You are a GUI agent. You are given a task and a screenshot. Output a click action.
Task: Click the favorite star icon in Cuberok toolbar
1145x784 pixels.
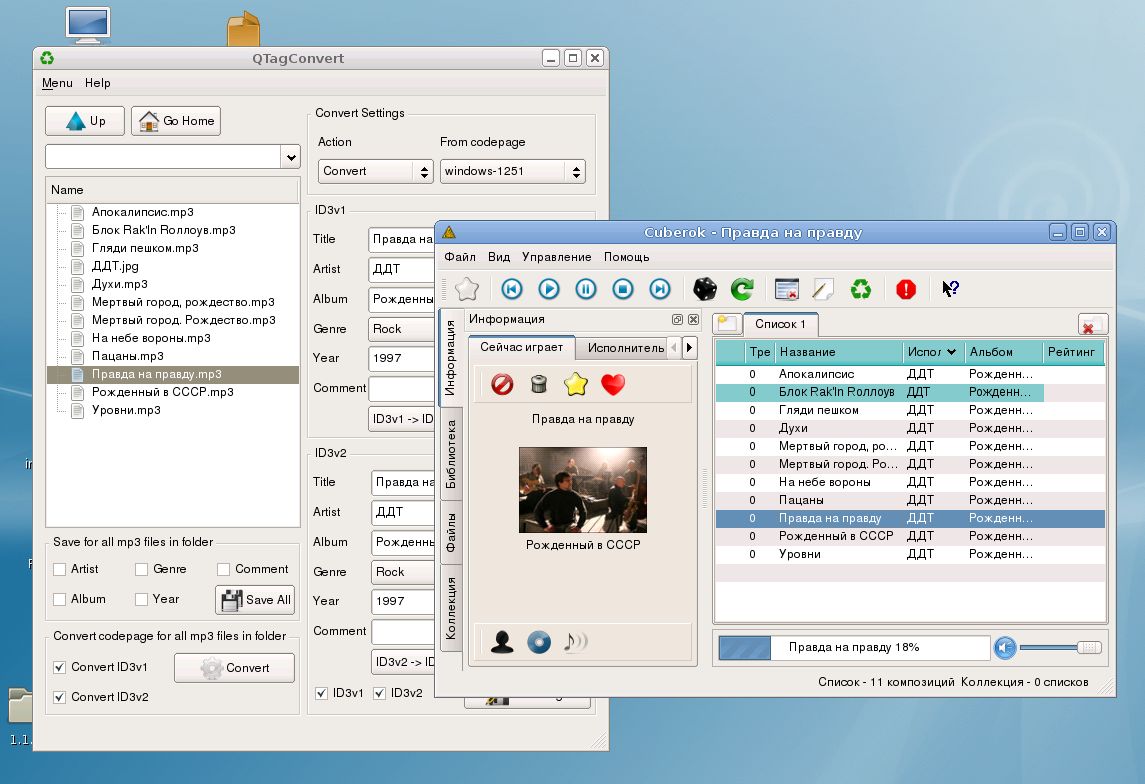tap(467, 289)
